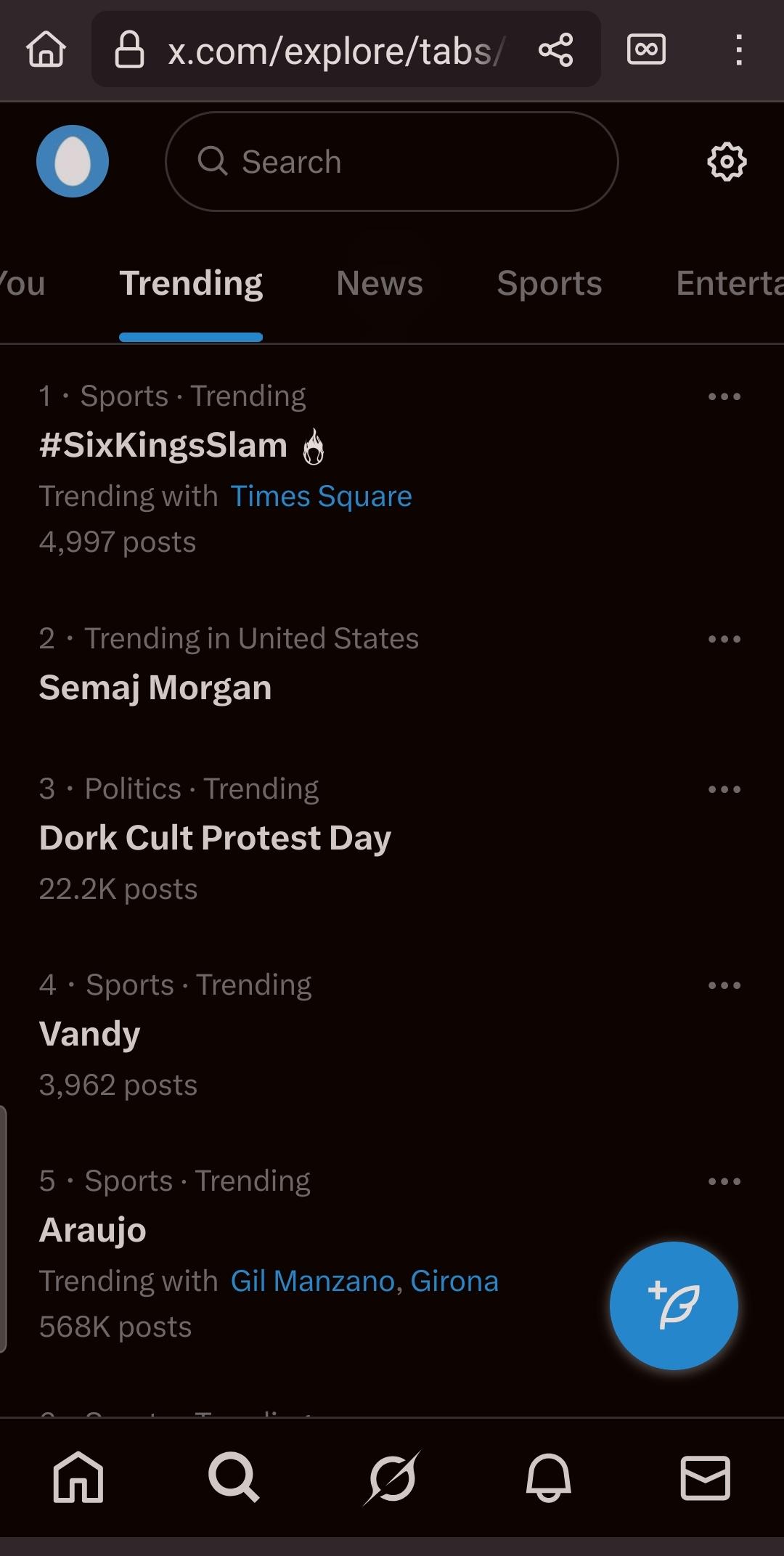Open browser three-dot overflow menu
This screenshot has height=1556, width=784.
pos(738,50)
